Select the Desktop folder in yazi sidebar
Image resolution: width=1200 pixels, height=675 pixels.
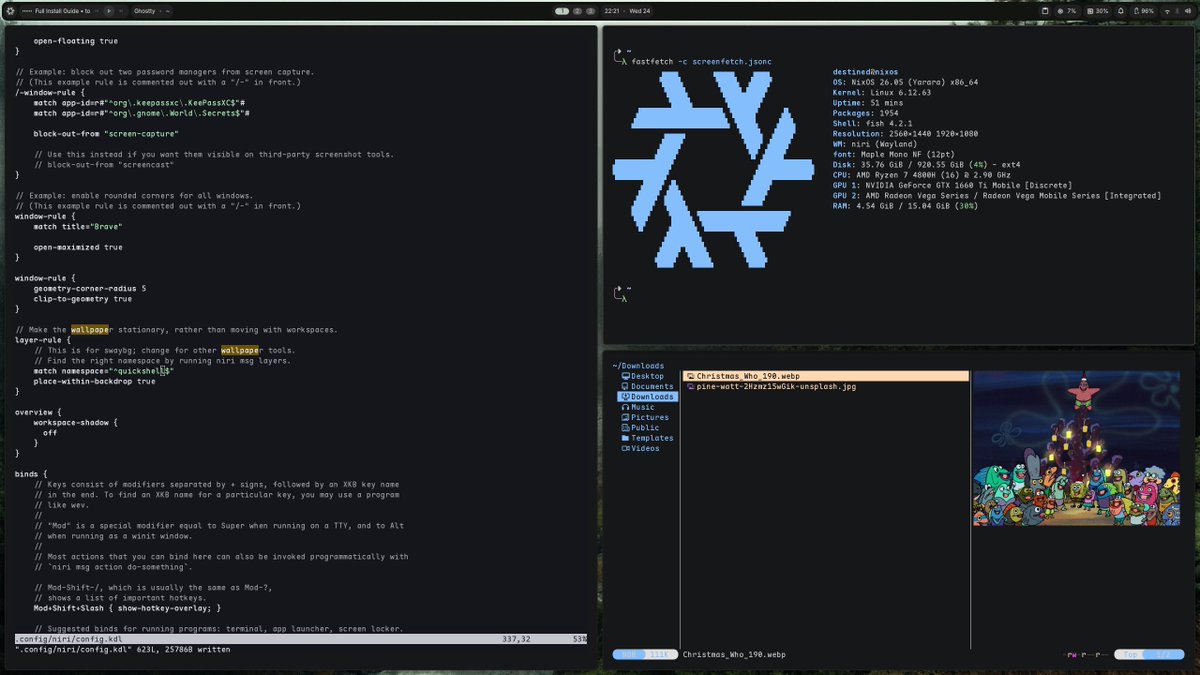[642, 376]
